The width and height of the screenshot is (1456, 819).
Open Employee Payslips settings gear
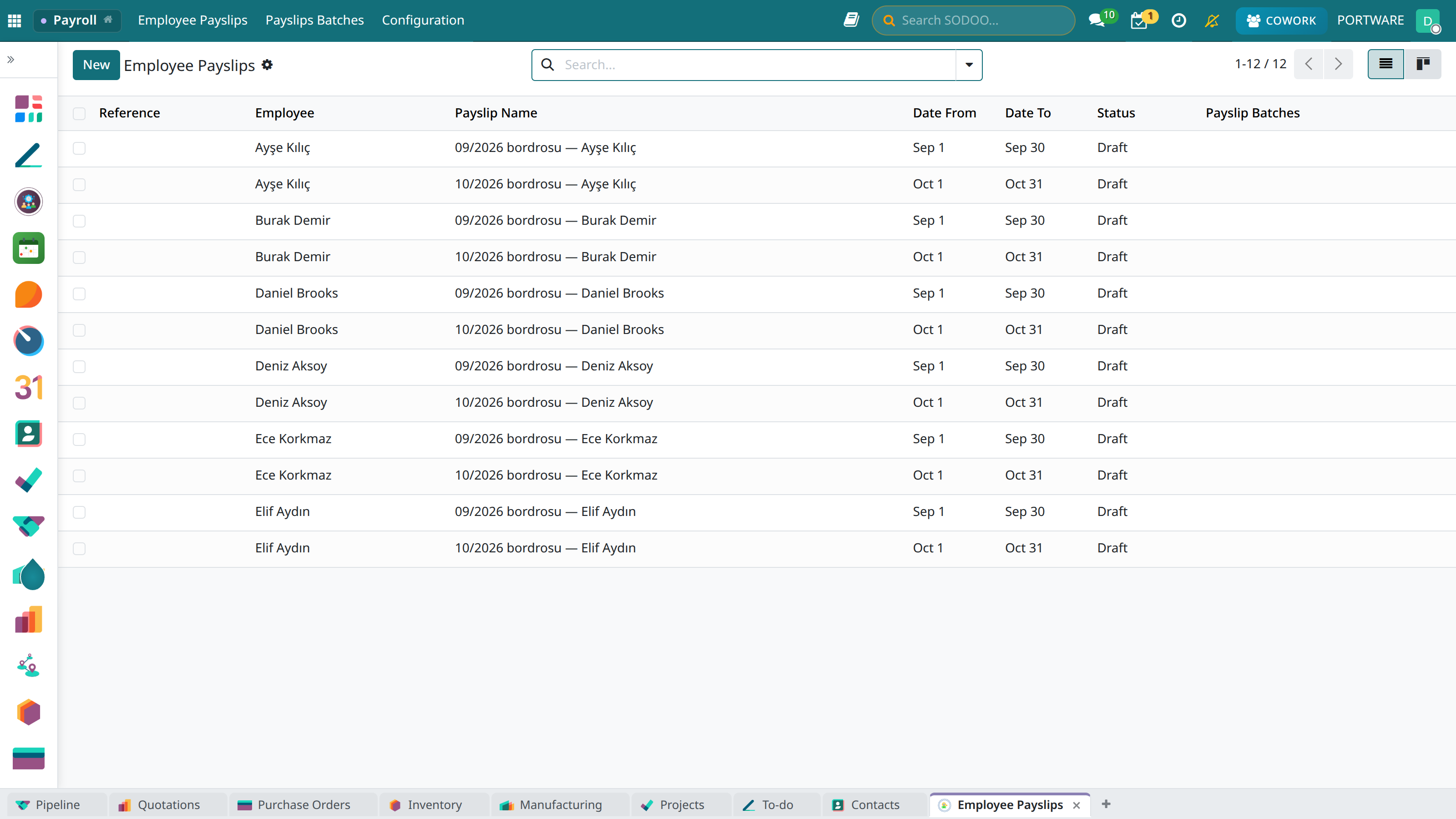(268, 65)
